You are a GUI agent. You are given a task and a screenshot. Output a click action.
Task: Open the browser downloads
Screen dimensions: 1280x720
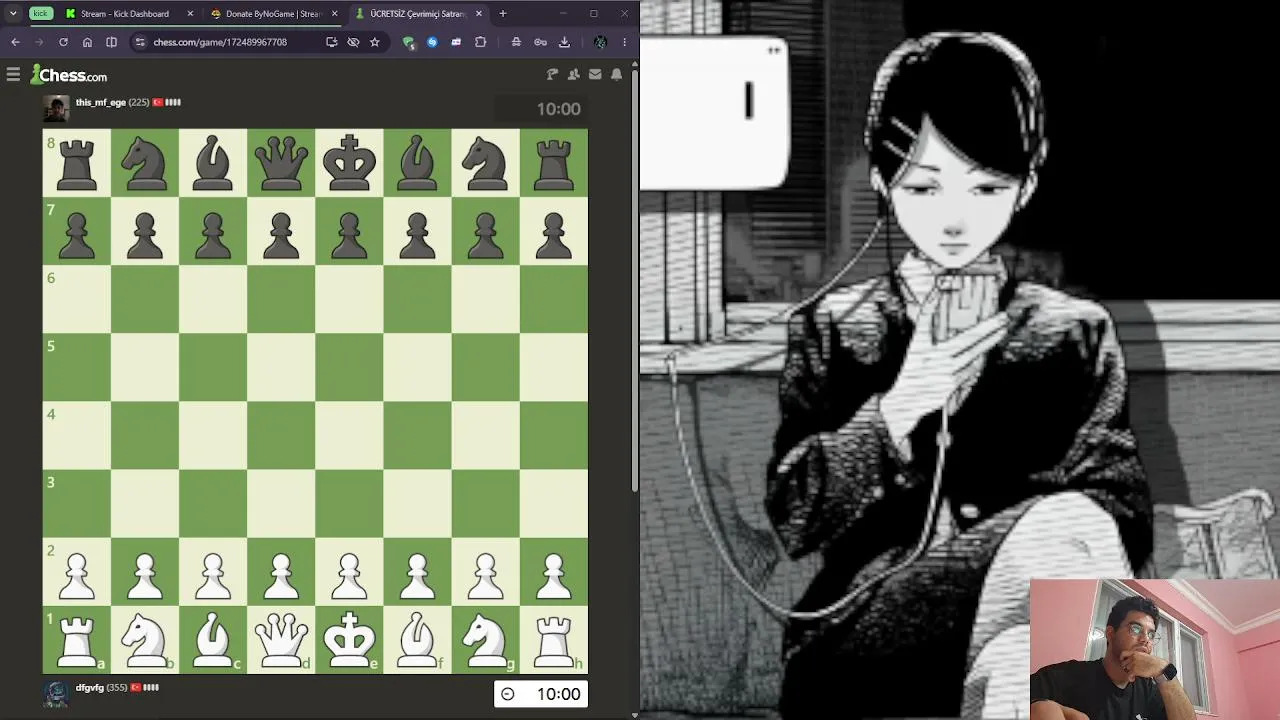pyautogui.click(x=564, y=42)
